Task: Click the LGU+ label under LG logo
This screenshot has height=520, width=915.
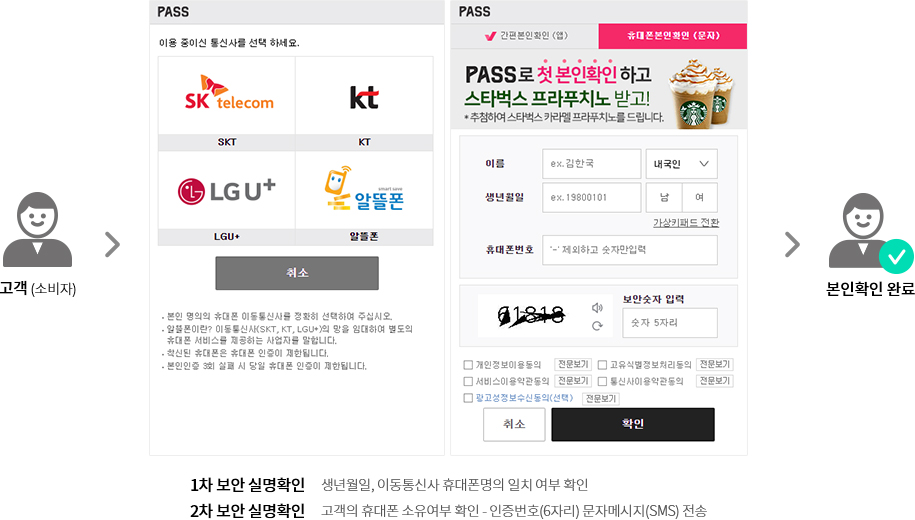Action: (x=226, y=236)
